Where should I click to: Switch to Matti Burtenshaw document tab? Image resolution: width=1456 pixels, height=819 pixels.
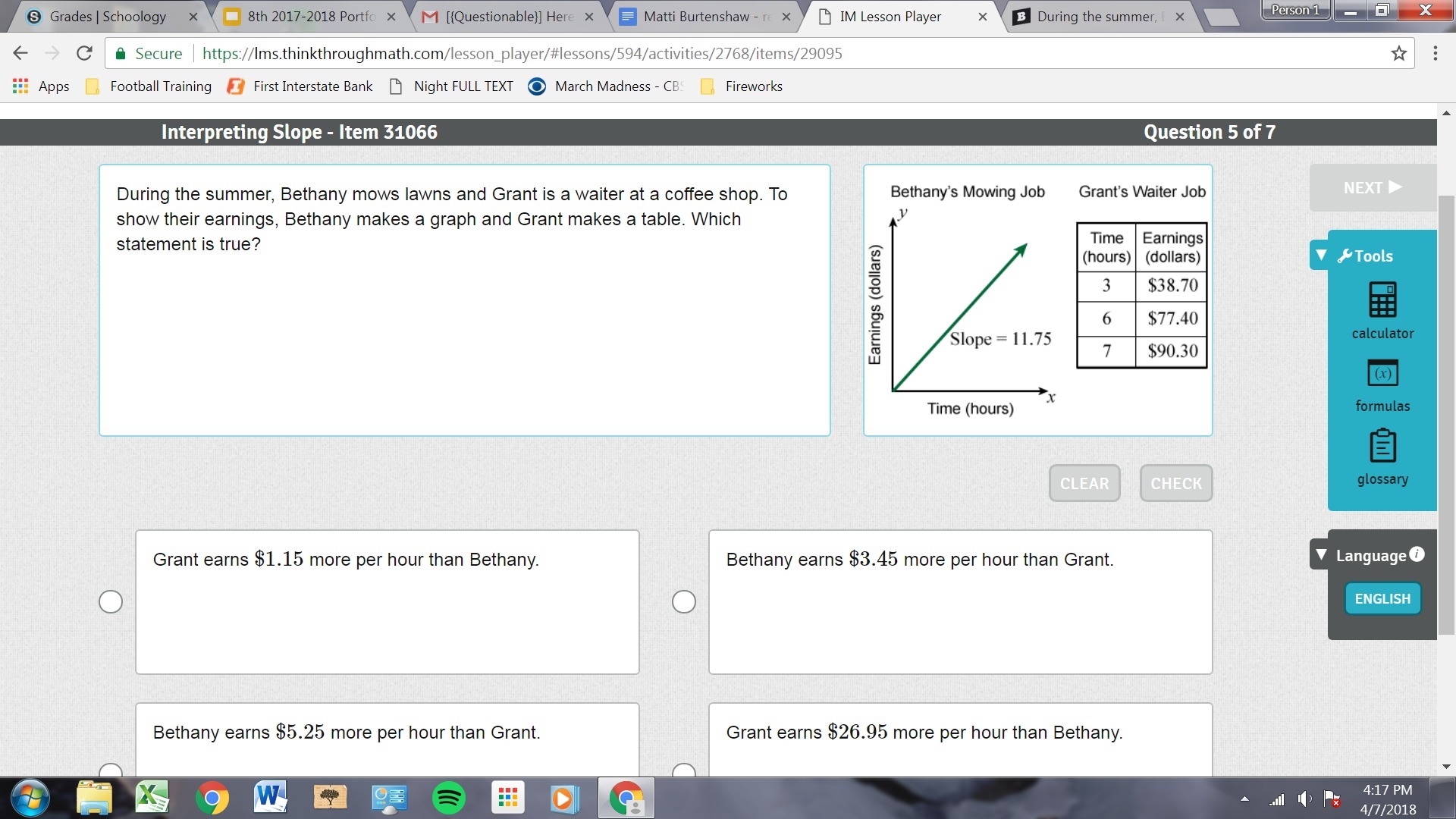(x=696, y=16)
